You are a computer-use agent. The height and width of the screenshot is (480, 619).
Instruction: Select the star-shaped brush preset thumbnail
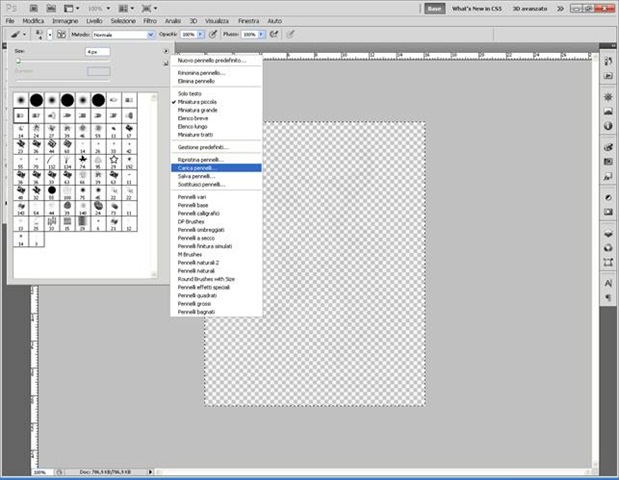pos(114,160)
